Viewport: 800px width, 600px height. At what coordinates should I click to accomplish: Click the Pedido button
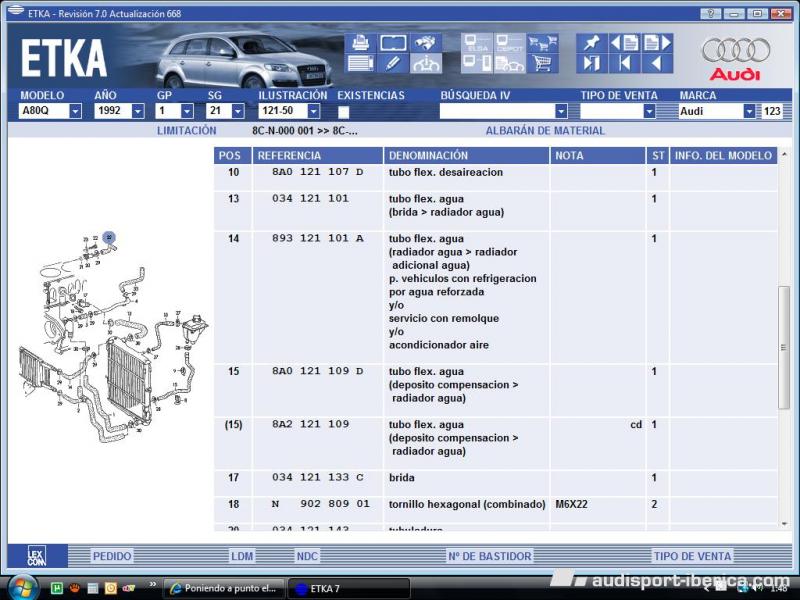112,556
